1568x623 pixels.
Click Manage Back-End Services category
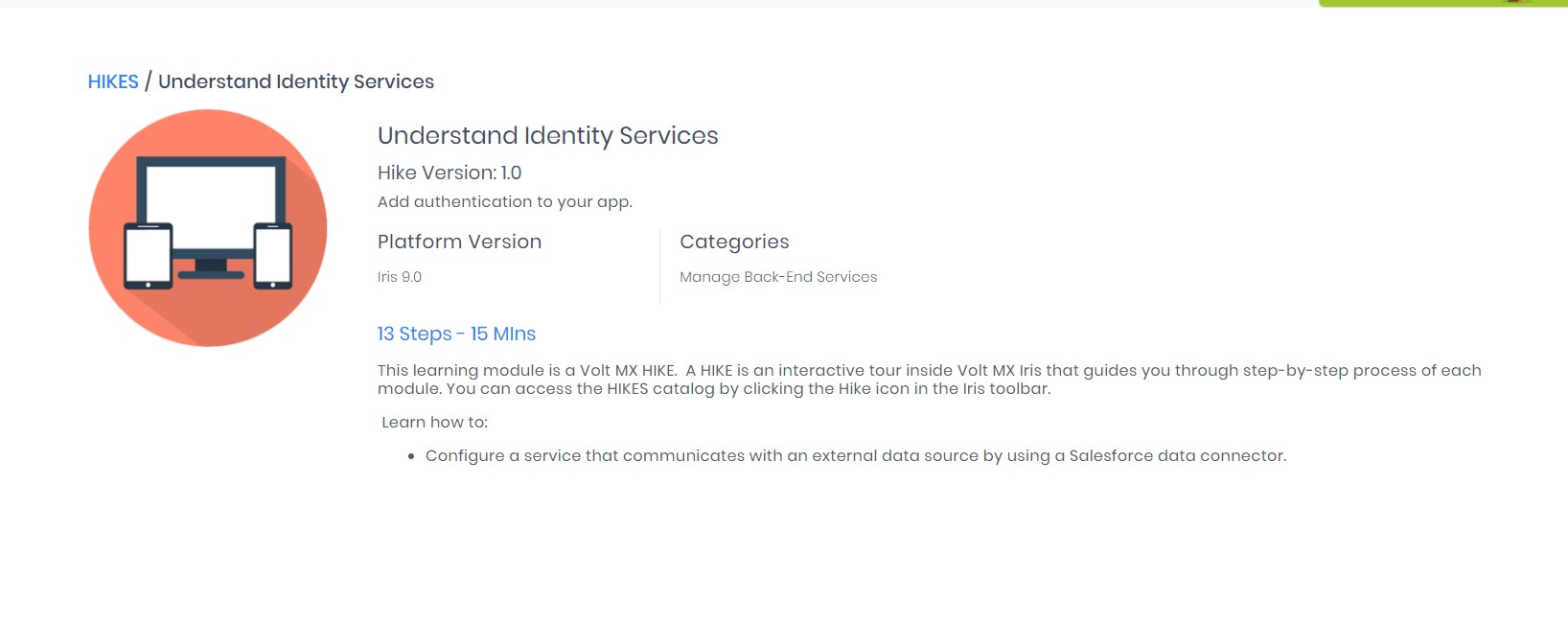[778, 277]
